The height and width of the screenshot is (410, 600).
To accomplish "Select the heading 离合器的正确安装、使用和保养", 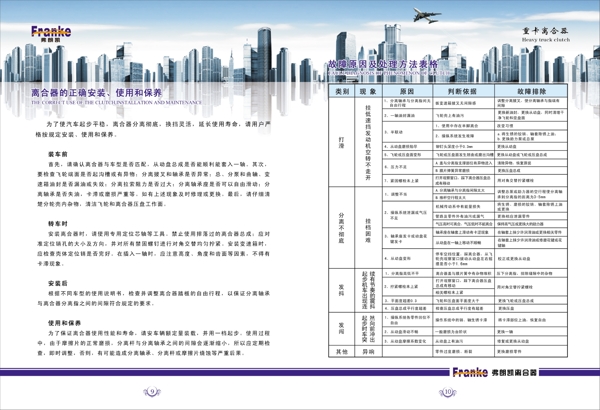I will point(97,93).
